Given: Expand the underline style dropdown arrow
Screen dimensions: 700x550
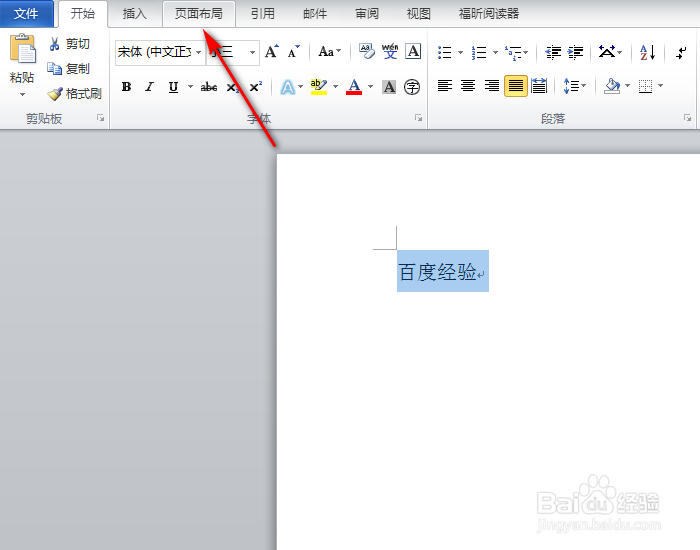Looking at the screenshot, I should 190,86.
